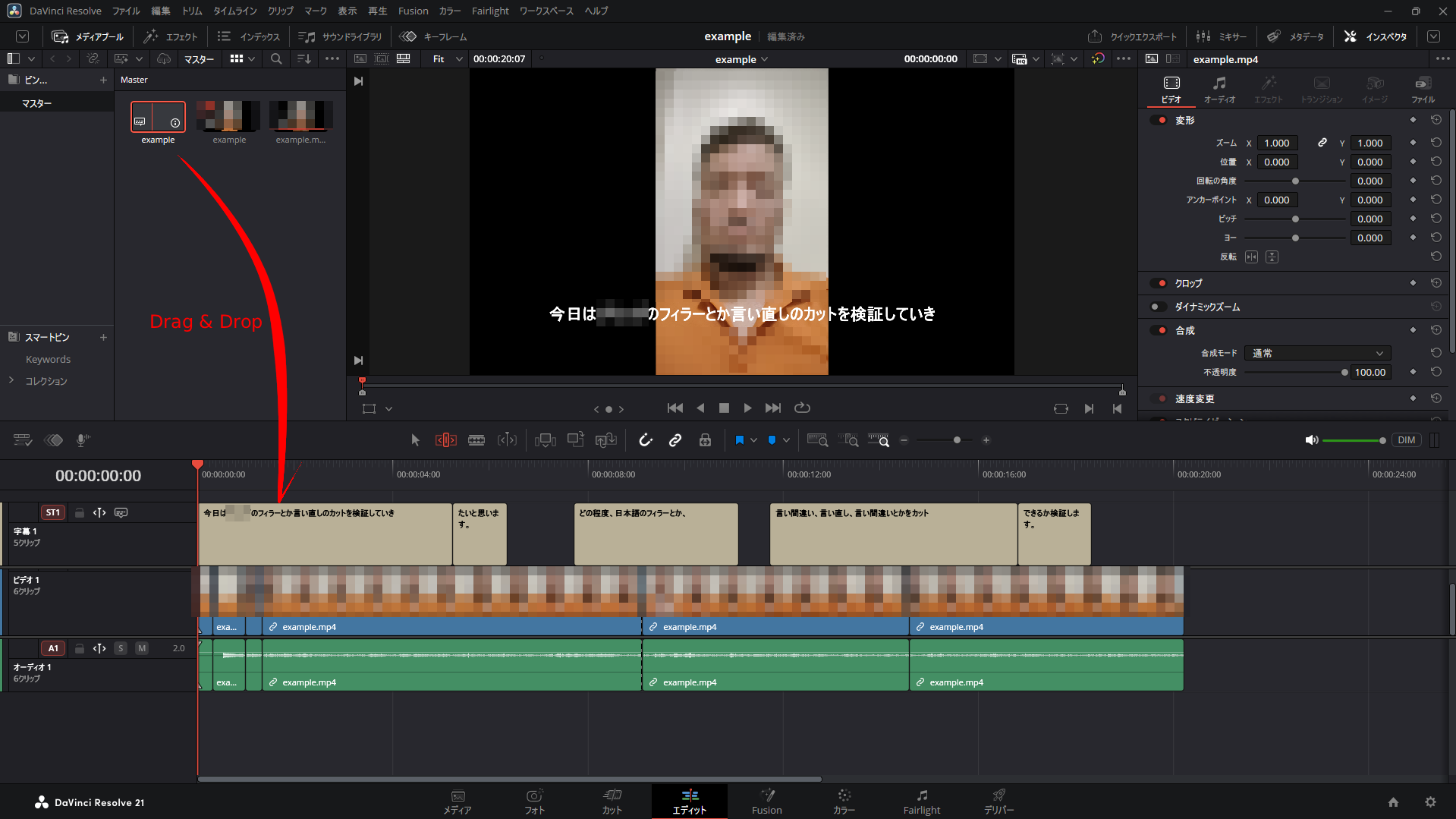The width and height of the screenshot is (1456, 819).
Task: Choose the blade edit mode tool
Action: click(x=476, y=440)
